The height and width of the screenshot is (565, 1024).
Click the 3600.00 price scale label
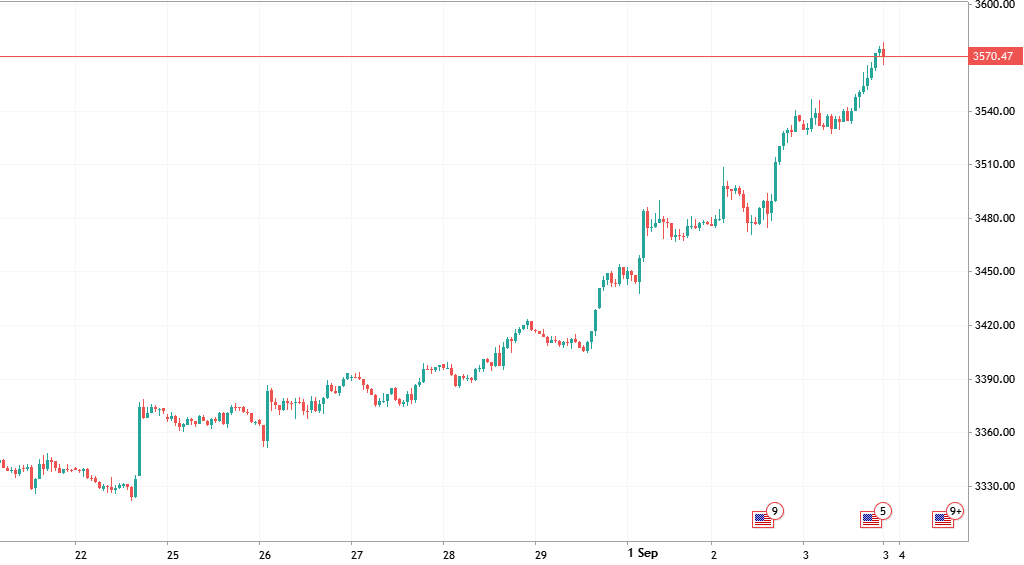pyautogui.click(x=995, y=5)
